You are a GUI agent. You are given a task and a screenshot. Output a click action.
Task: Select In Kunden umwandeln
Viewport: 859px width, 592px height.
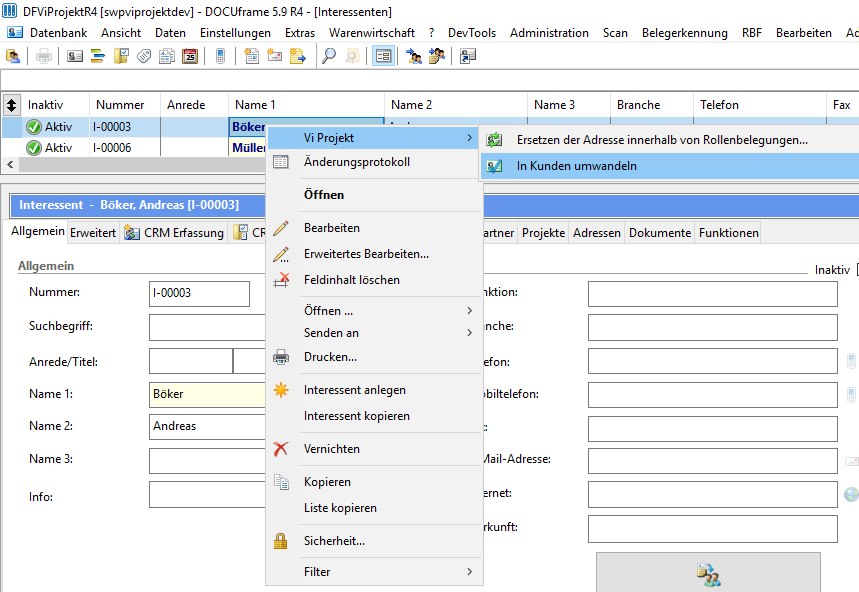(669, 166)
